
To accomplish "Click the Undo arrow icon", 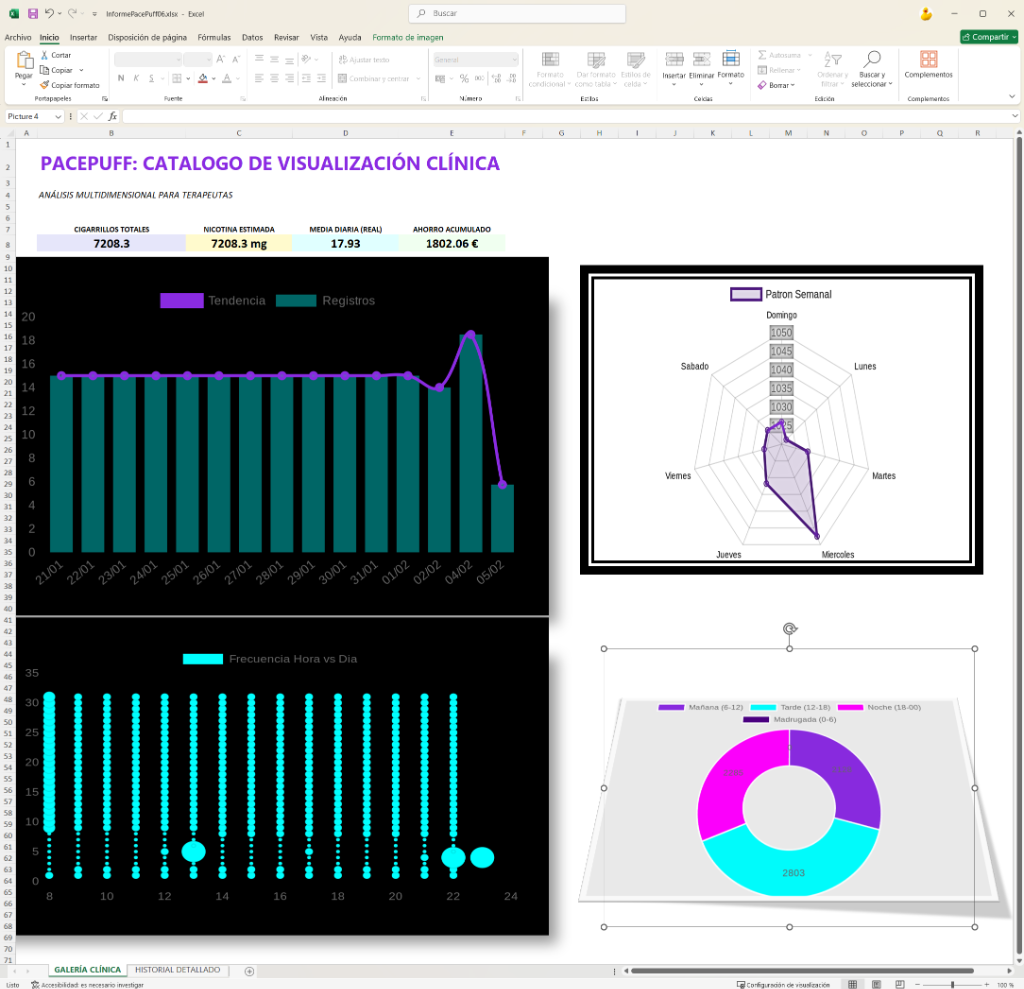I will point(49,13).
